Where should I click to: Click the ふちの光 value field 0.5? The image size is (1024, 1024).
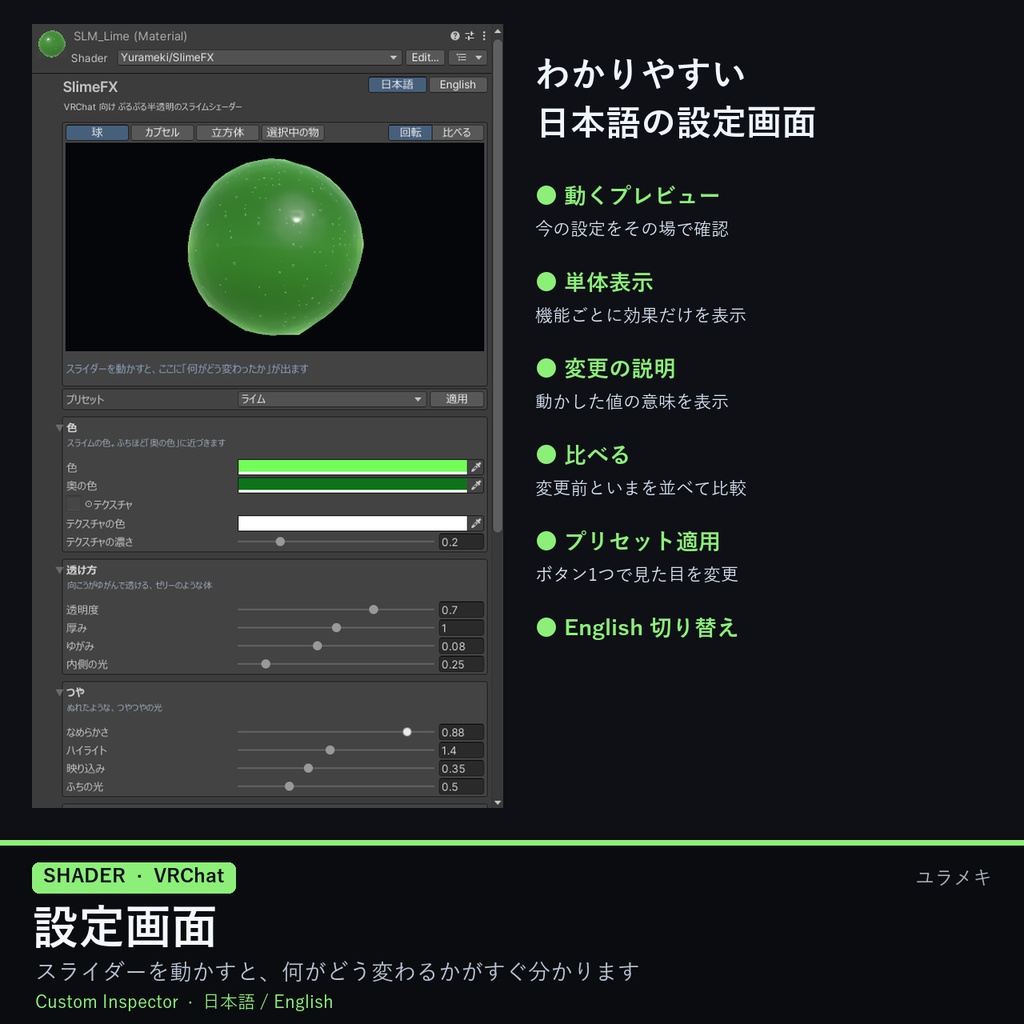pos(461,787)
